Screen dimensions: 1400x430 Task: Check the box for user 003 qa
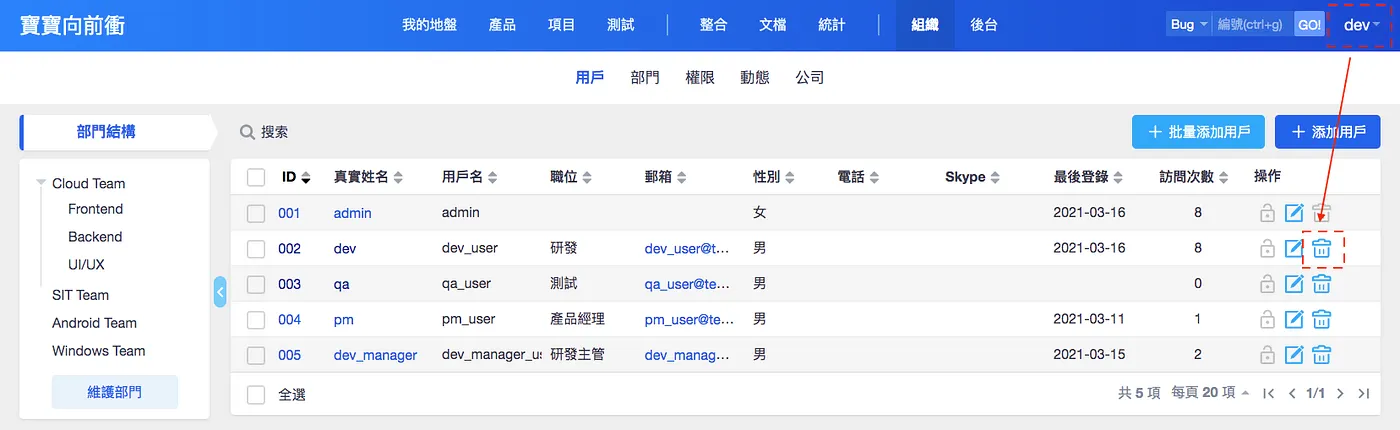pos(256,284)
